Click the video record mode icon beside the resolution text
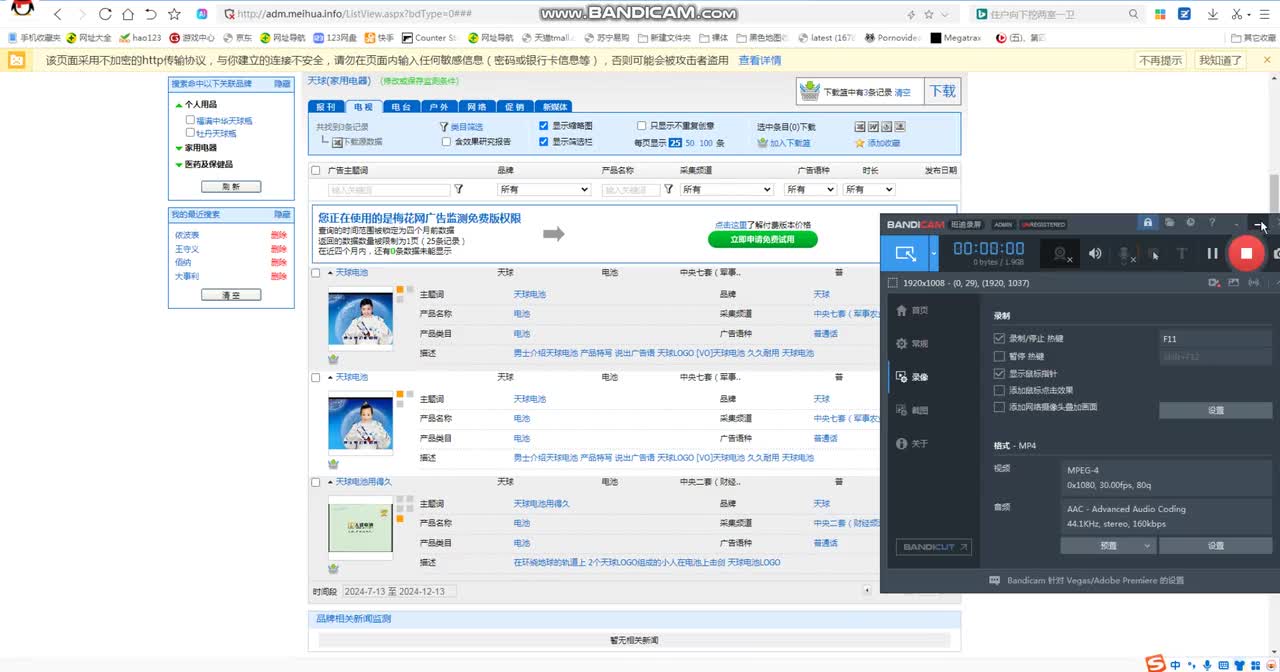Screen dimensions: 1280x672 (1214, 283)
